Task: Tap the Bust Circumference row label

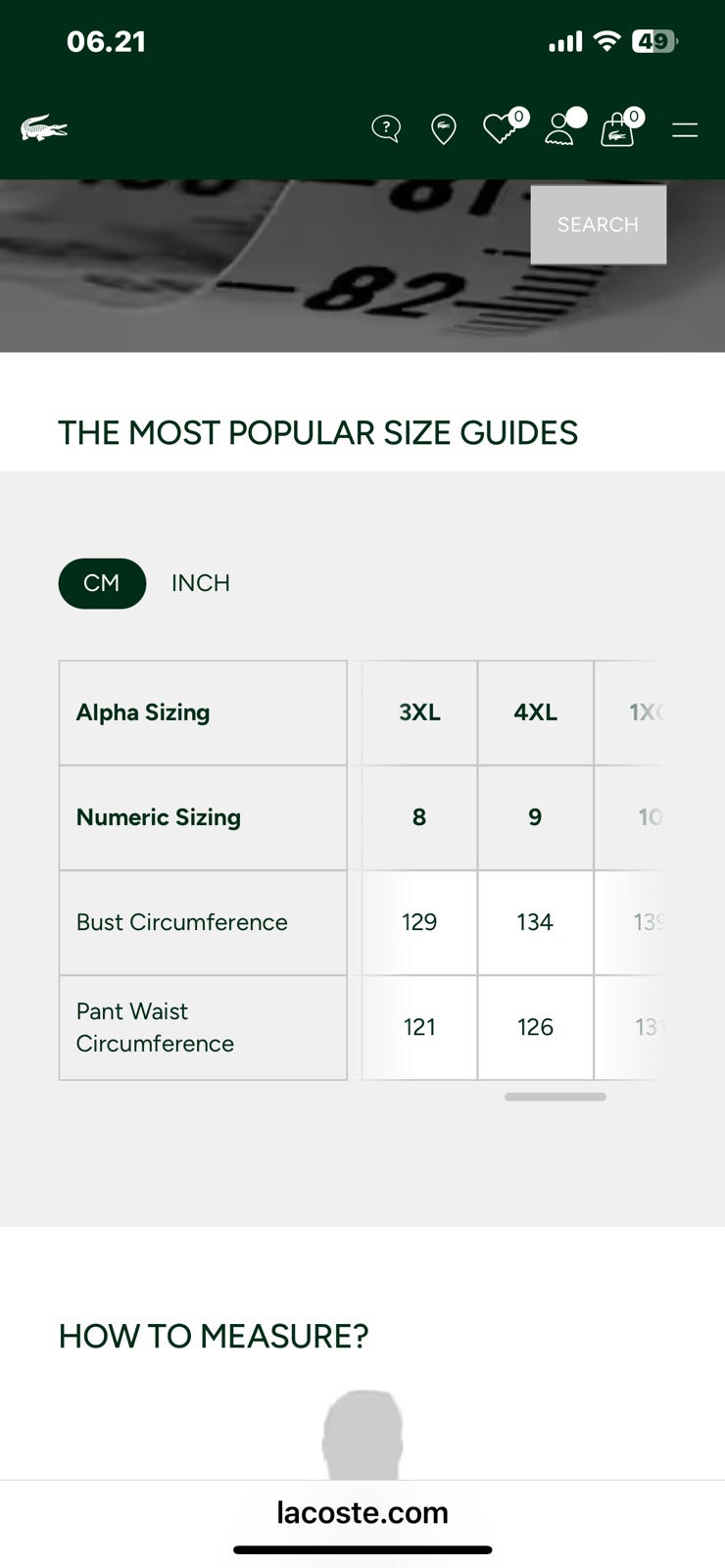Action: 182,922
